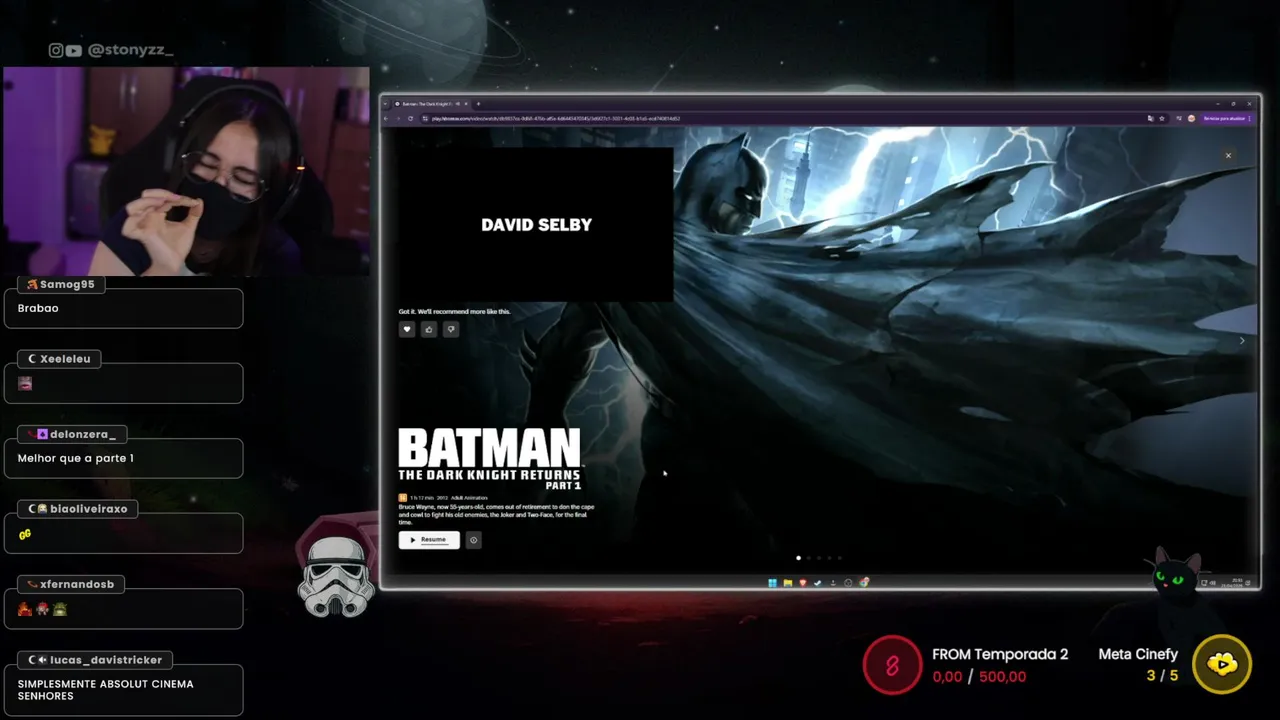This screenshot has height=720, width=1280.
Task: Open the more info icon beside Resume
Action: point(474,540)
